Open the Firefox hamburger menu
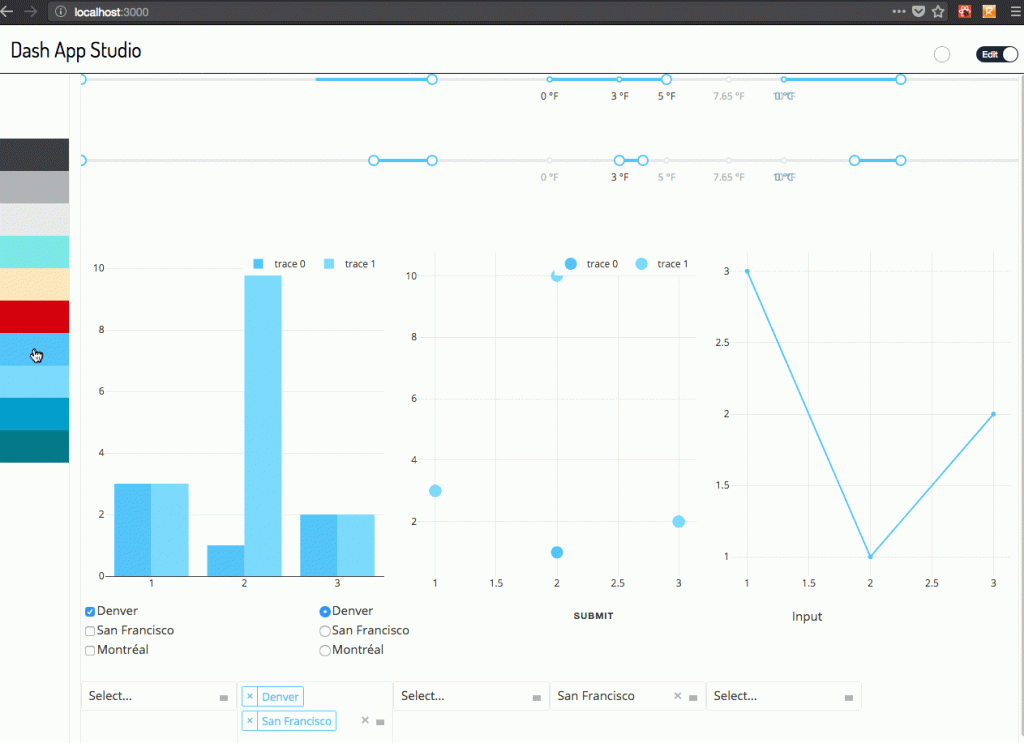This screenshot has width=1024, height=743. (1015, 11)
